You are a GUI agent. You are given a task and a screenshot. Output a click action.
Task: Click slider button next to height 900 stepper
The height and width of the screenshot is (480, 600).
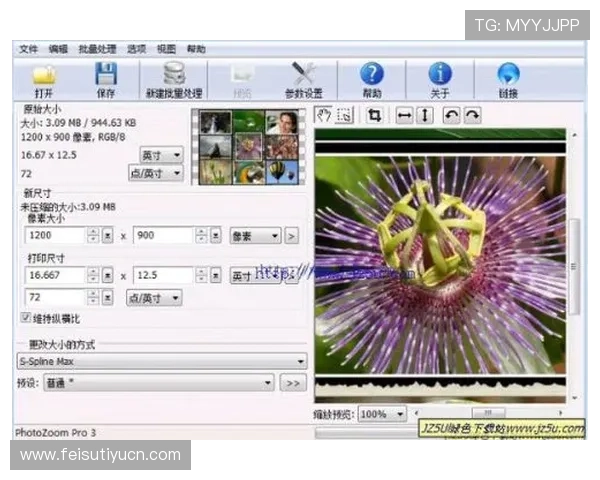click(215, 235)
